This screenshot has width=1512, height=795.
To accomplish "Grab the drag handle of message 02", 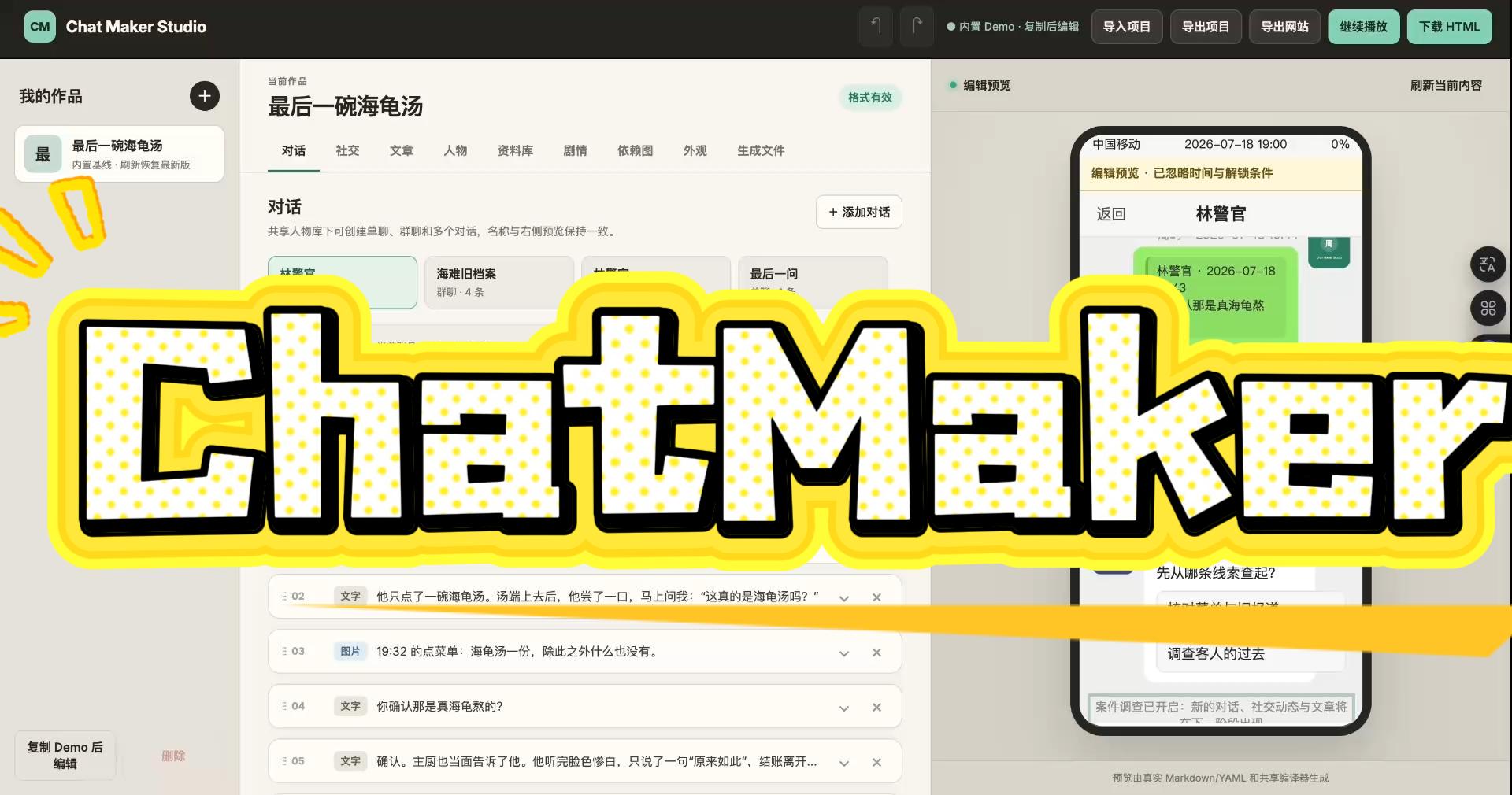I will (284, 597).
